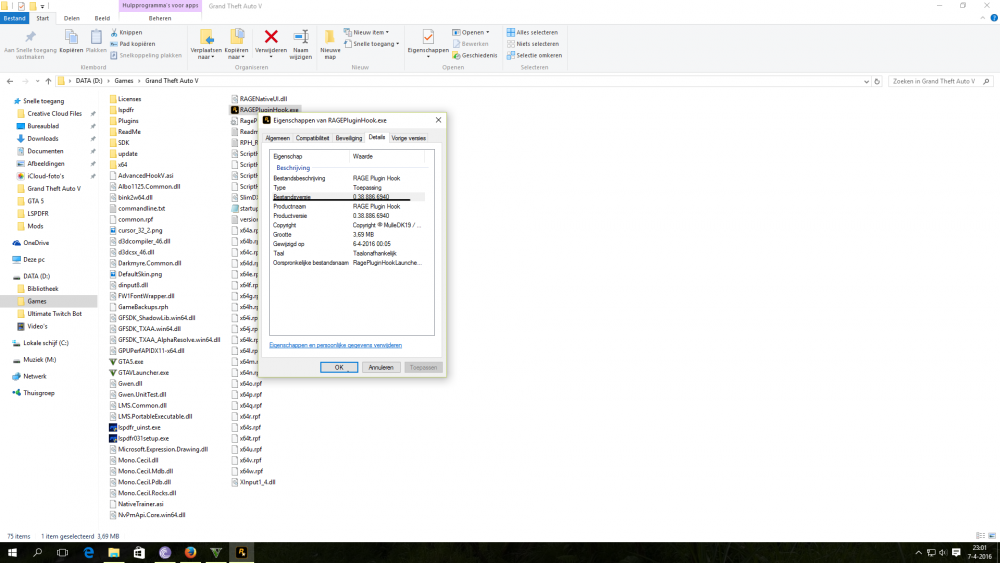Select GTAVLauncher.exe file

pos(143,372)
